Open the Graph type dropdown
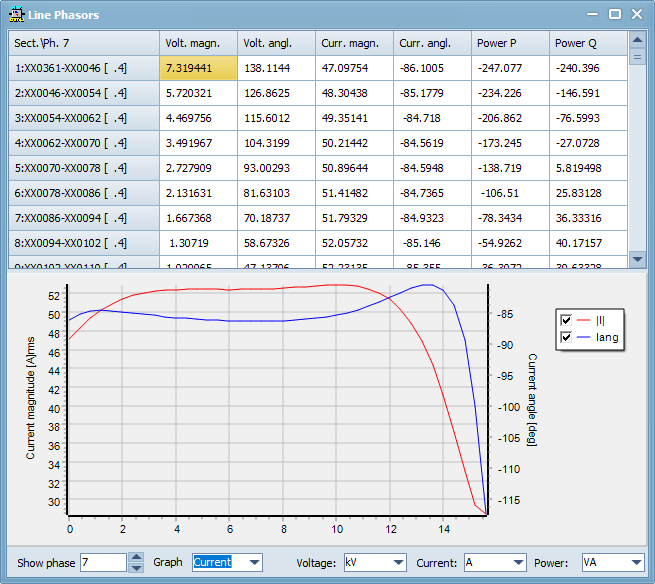The width and height of the screenshot is (655, 584). [x=253, y=563]
